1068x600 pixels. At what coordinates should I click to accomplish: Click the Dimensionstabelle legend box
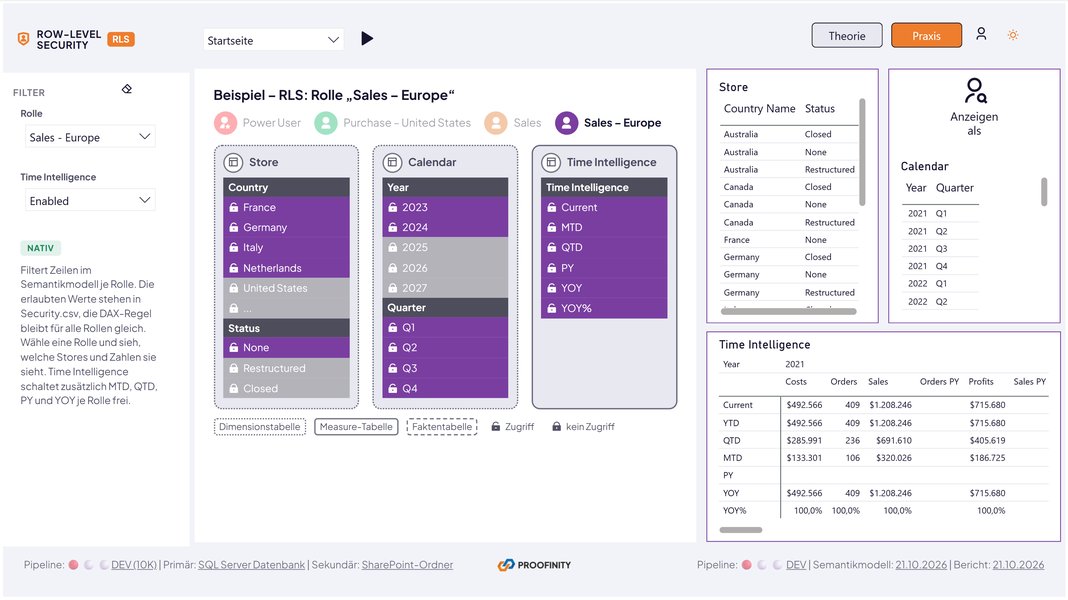click(x=260, y=426)
